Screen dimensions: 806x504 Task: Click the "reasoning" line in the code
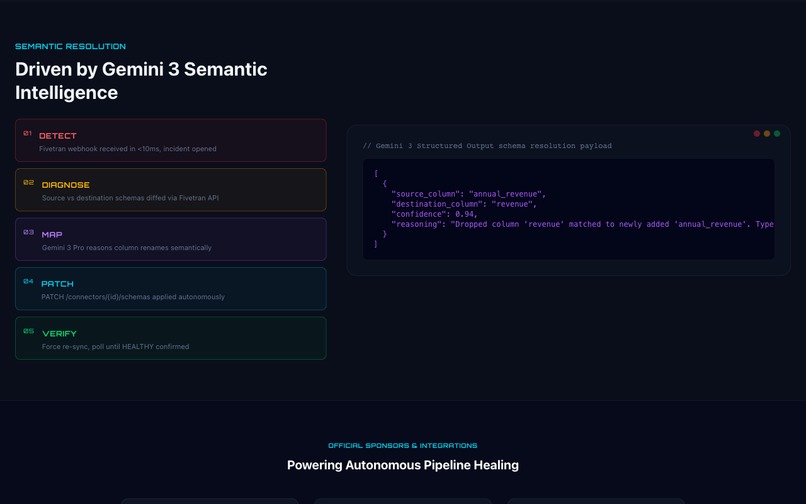click(x=582, y=224)
